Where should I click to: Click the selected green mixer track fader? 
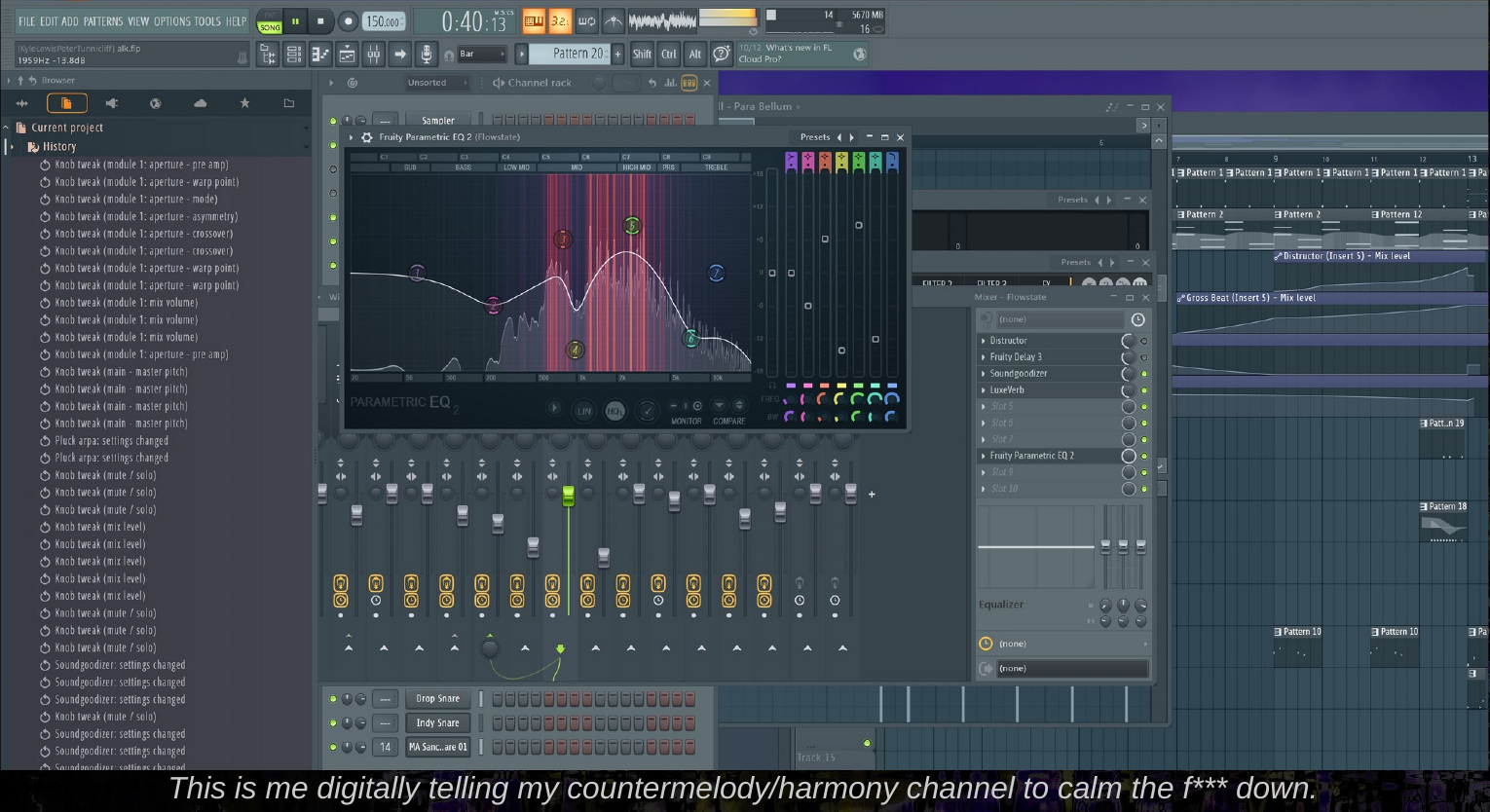click(x=569, y=497)
